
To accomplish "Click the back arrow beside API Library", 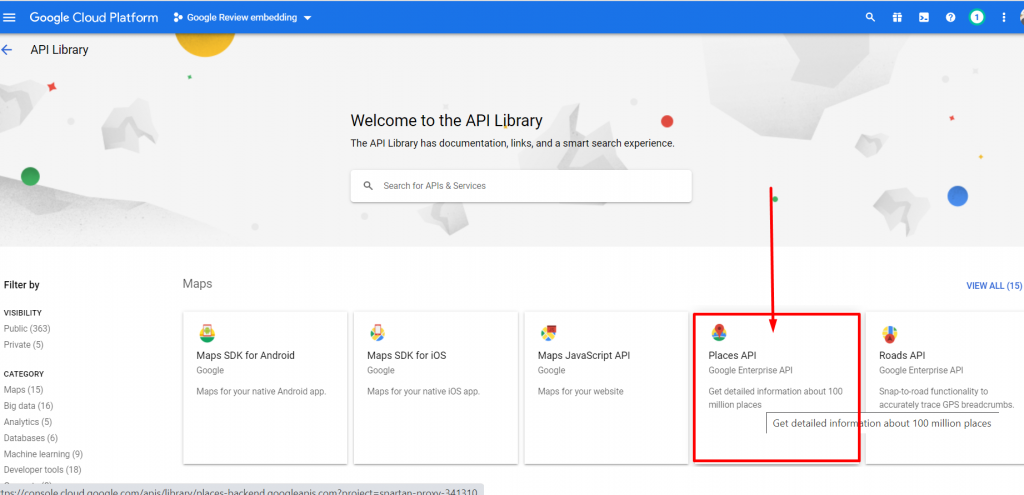I will [x=7, y=50].
